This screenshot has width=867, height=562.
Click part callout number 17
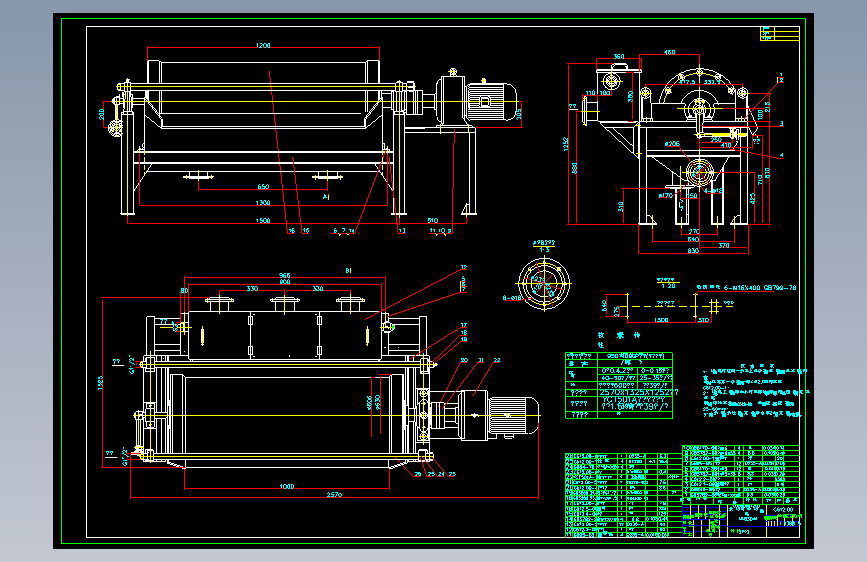pyautogui.click(x=463, y=326)
